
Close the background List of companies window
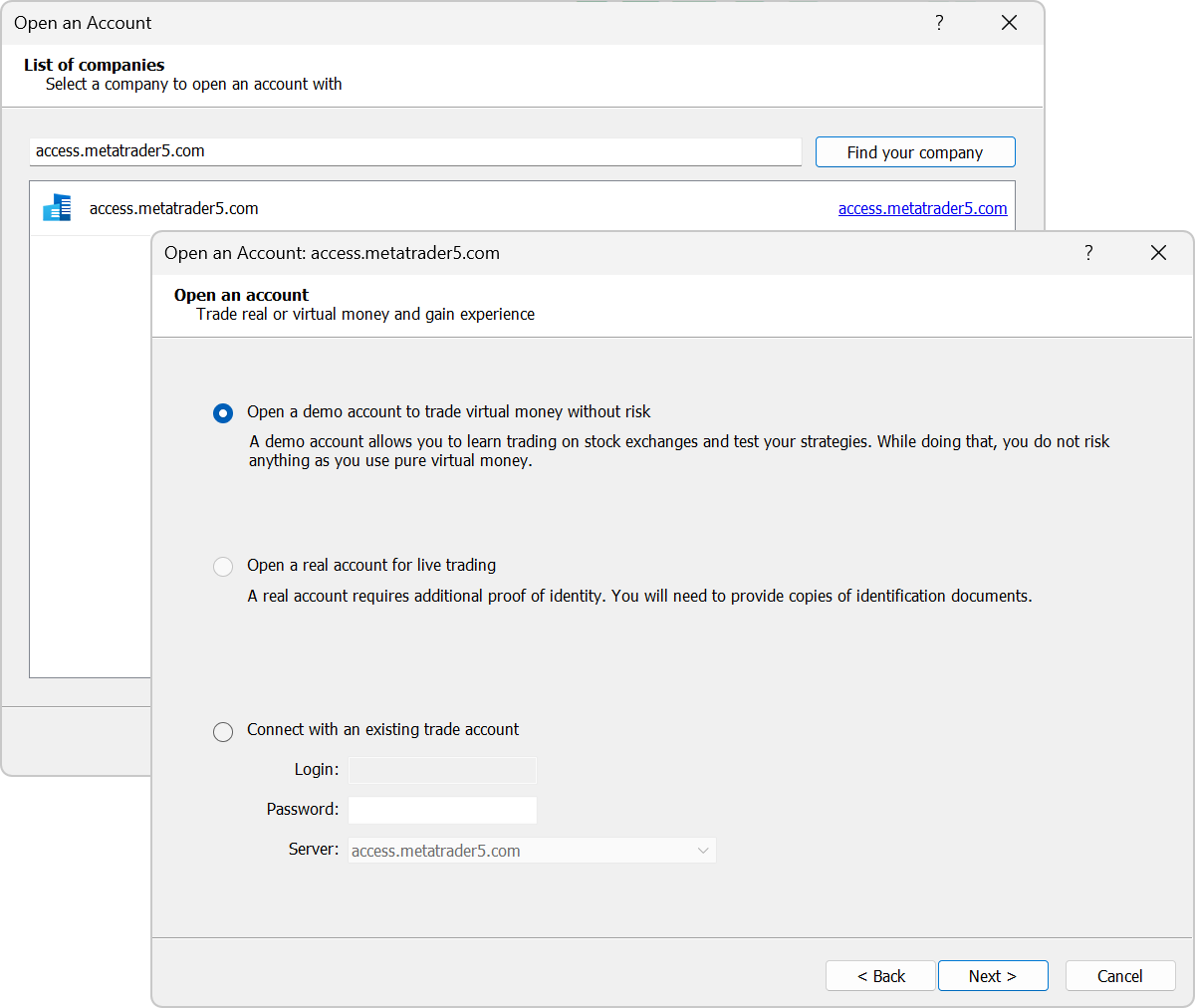pyautogui.click(x=1009, y=23)
